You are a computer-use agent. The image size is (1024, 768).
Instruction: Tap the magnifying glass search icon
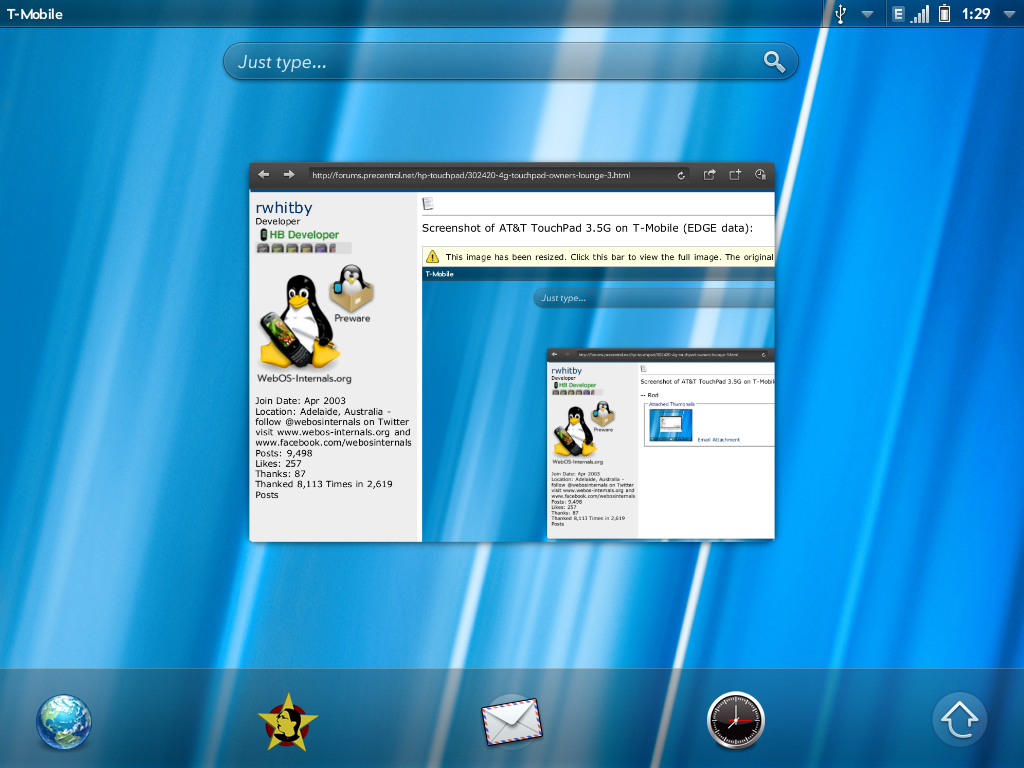(x=774, y=61)
